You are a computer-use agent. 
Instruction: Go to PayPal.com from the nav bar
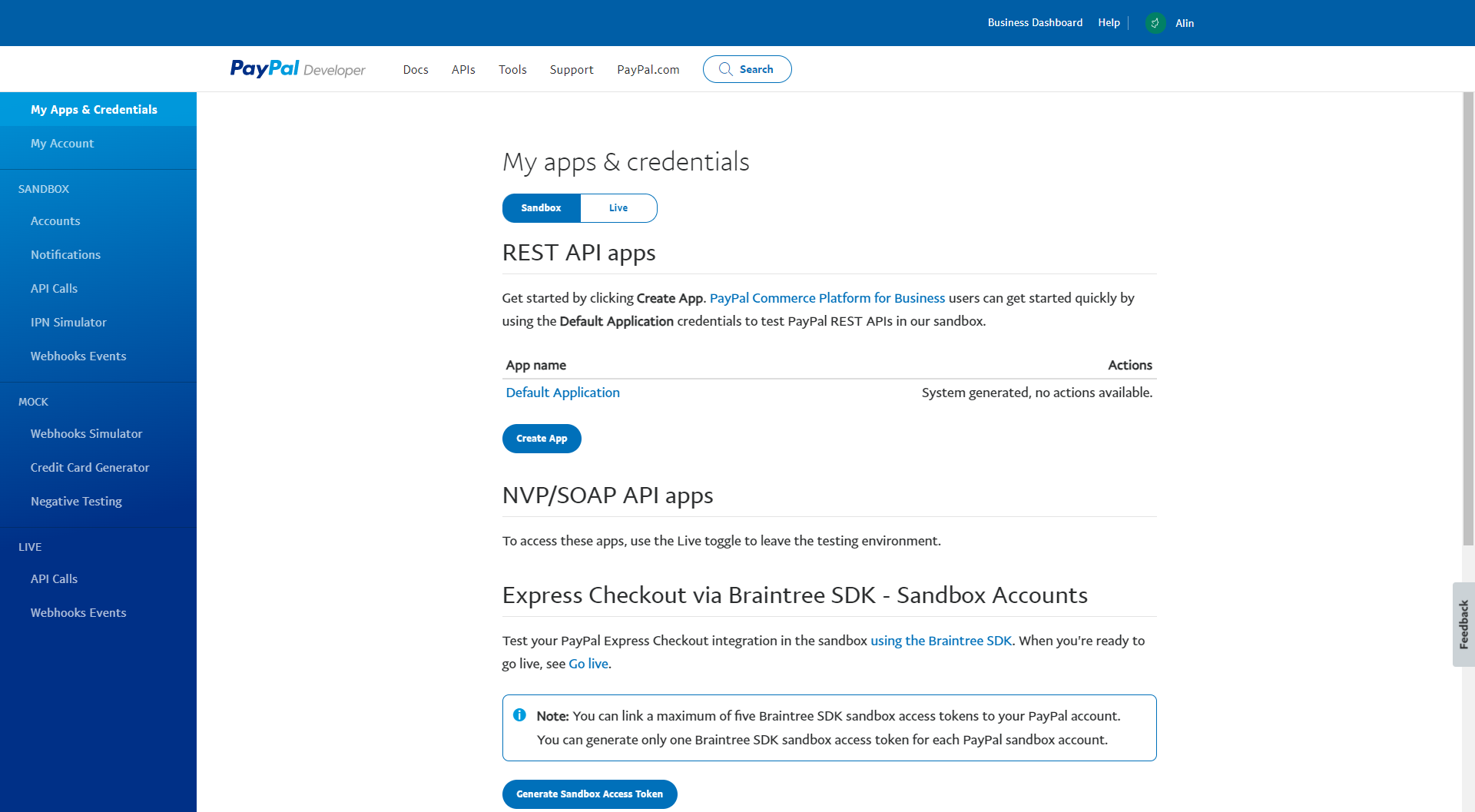click(x=648, y=69)
